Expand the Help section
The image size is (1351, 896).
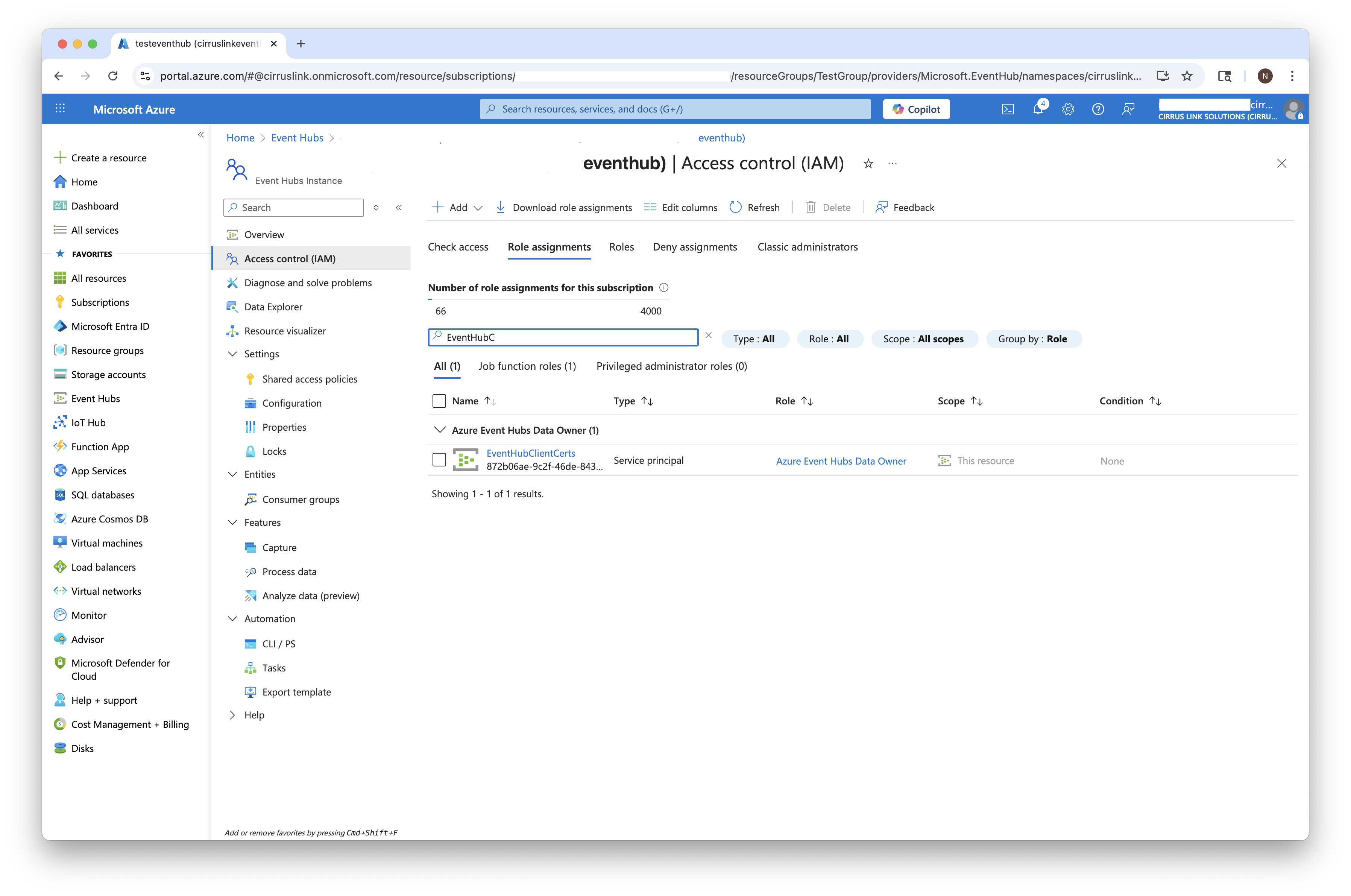[x=232, y=715]
